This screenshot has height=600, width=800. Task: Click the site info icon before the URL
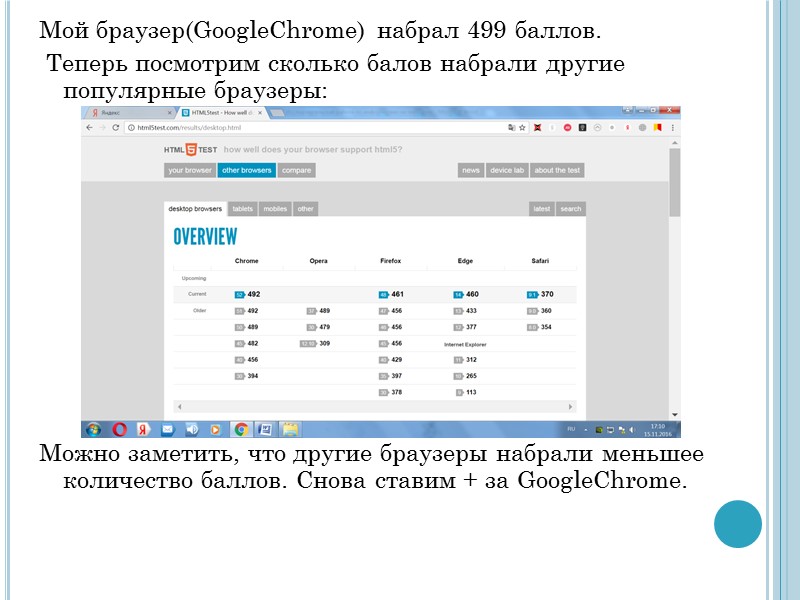coord(131,128)
